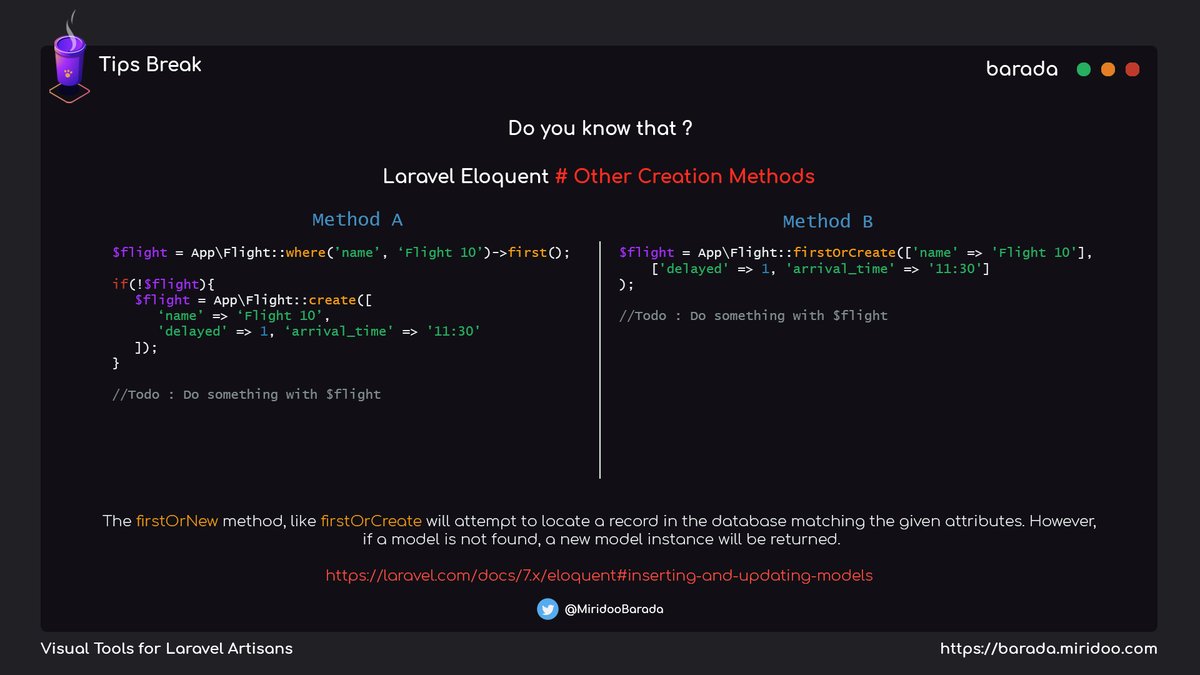Click orange "firstOrCreate" in the description
Image resolution: width=1200 pixels, height=675 pixels.
coord(371,521)
